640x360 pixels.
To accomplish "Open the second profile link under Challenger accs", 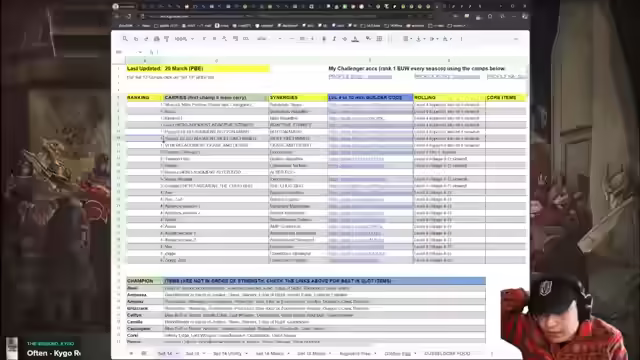I will coord(447,76).
